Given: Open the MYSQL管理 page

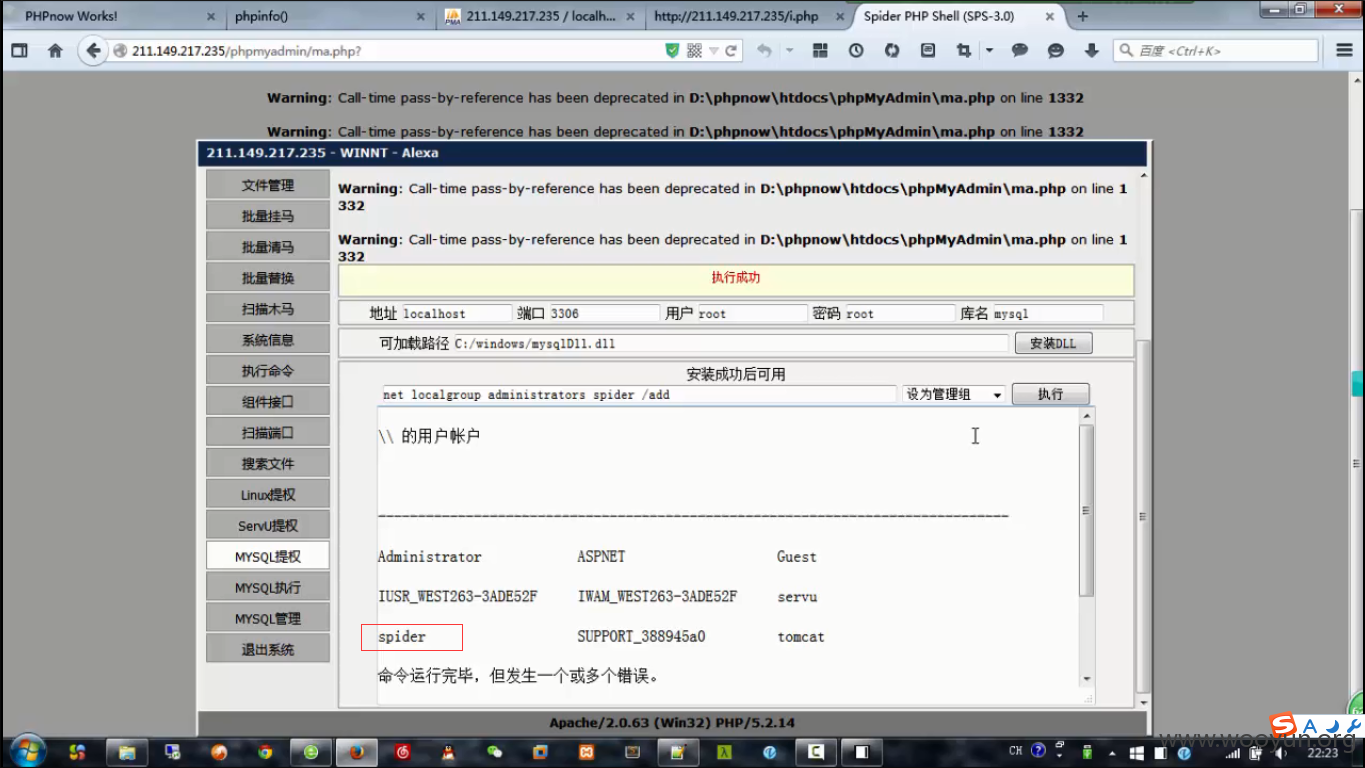Looking at the screenshot, I should (x=267, y=619).
